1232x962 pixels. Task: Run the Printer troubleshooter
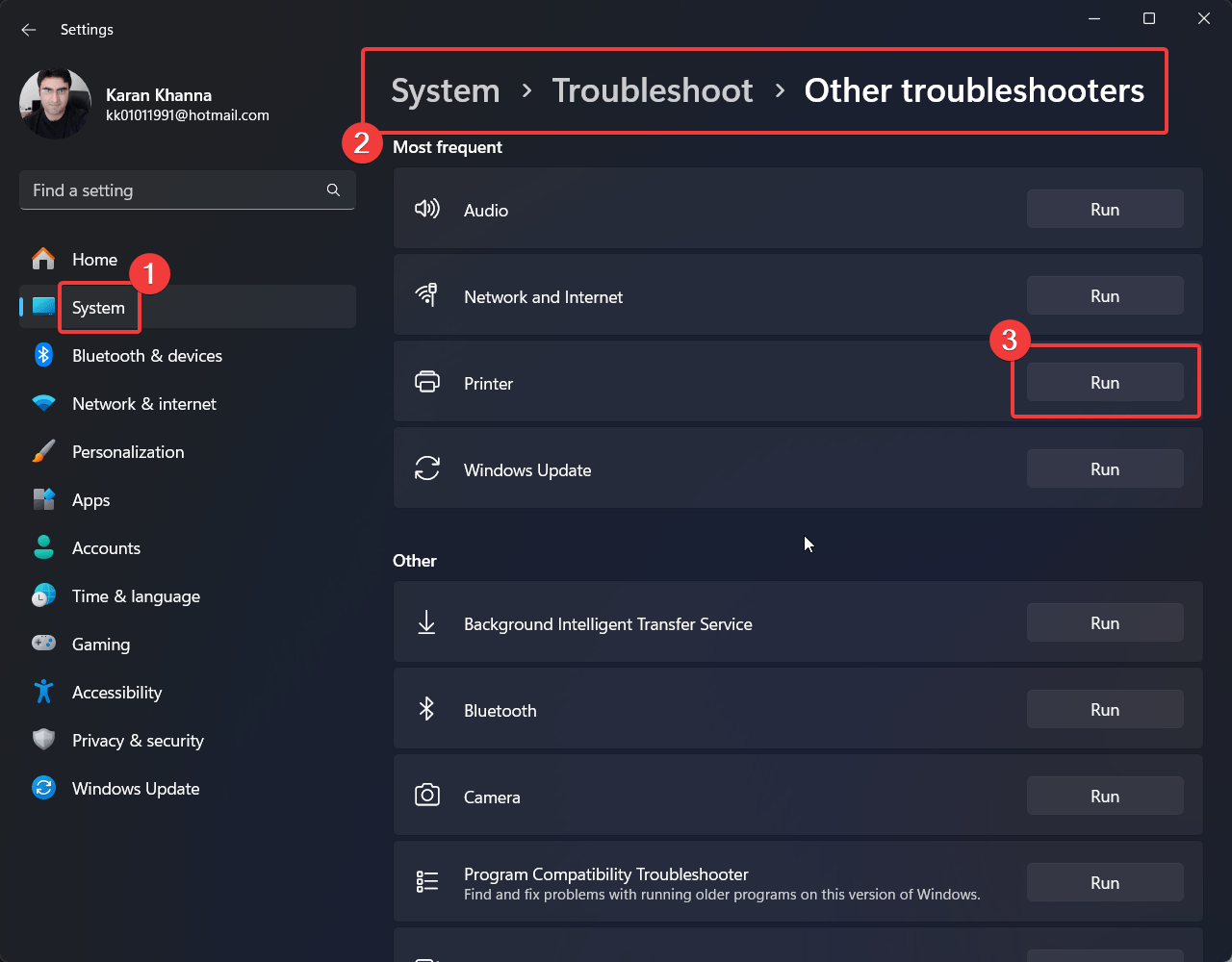1104,383
